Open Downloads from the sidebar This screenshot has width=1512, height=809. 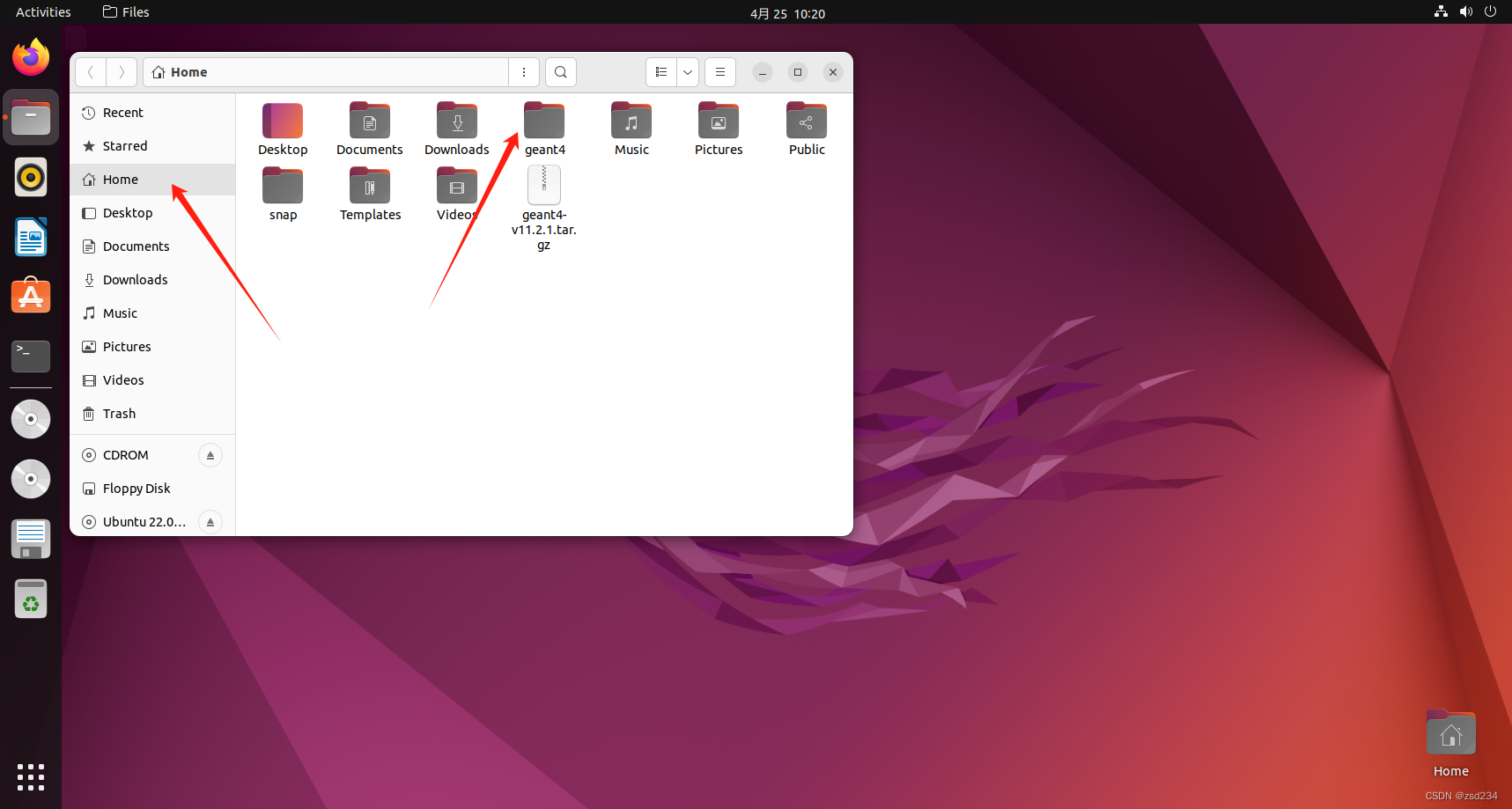click(135, 279)
